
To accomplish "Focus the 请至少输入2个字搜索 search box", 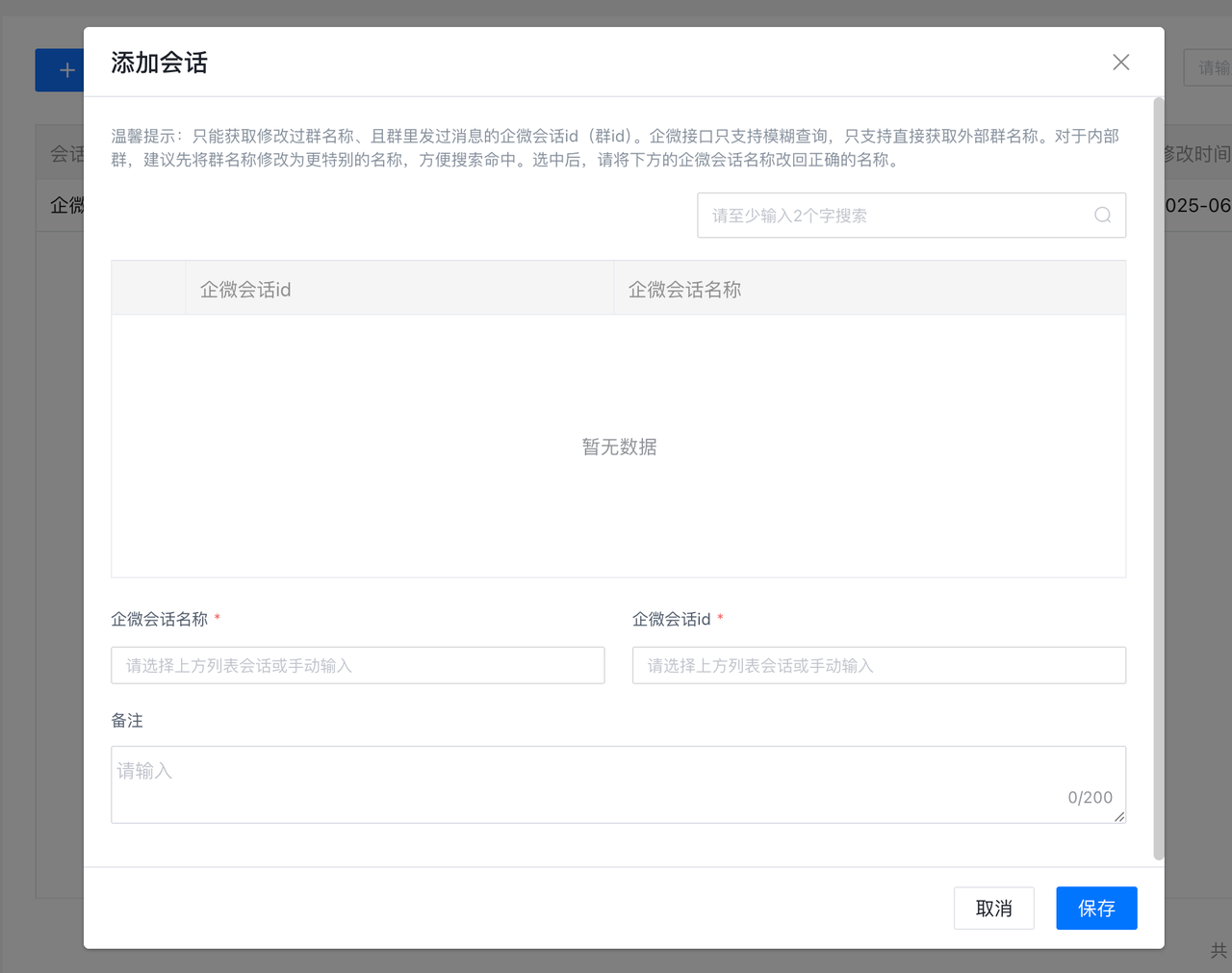I will pyautogui.click(x=895, y=216).
